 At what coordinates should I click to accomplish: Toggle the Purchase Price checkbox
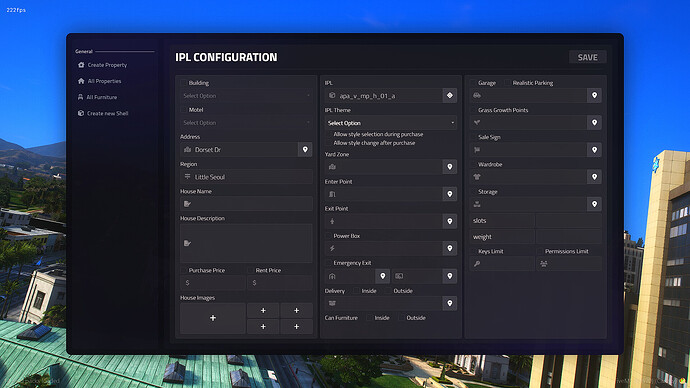point(184,270)
